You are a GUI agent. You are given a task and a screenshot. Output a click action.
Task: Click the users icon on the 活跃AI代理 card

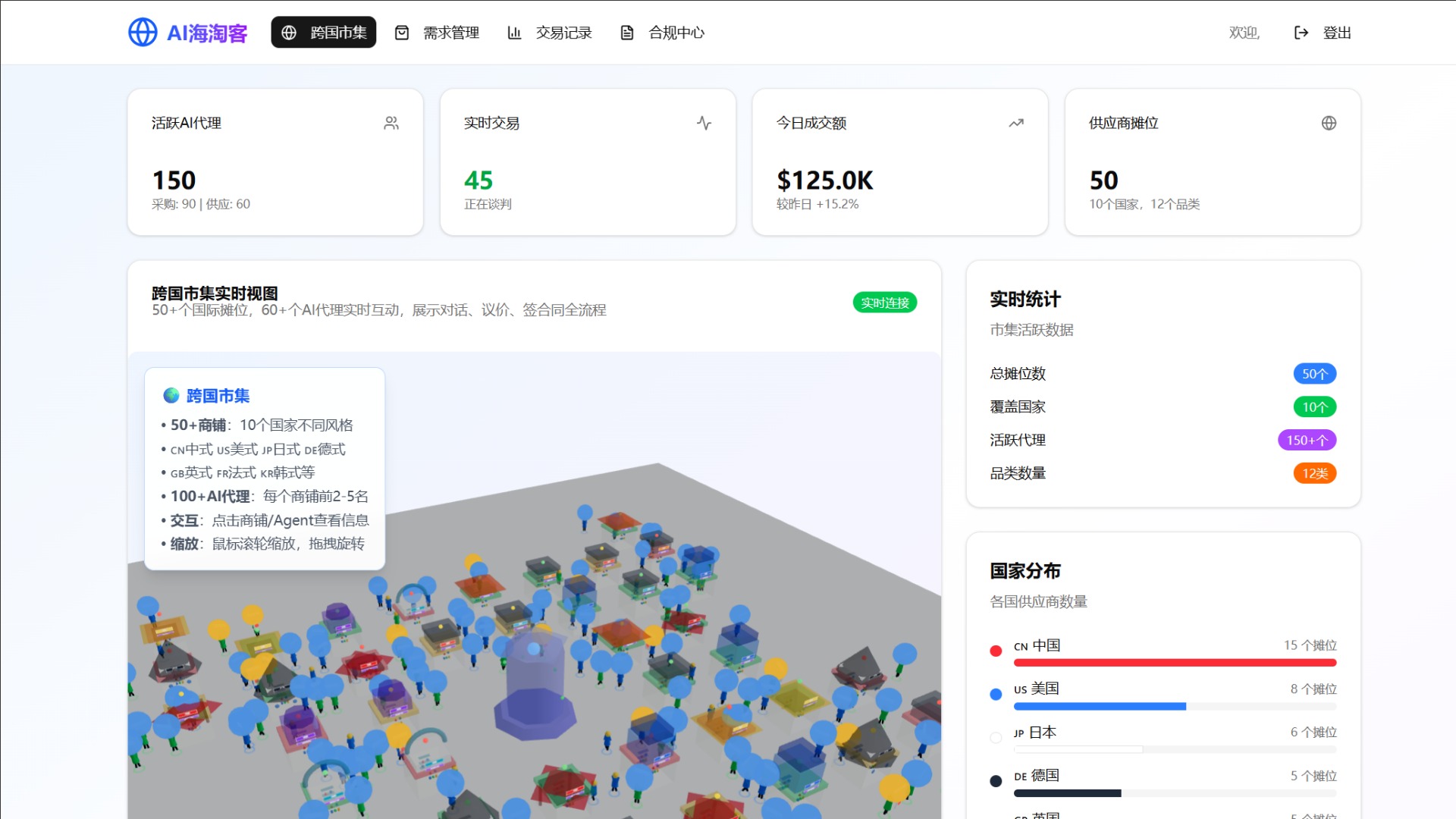click(391, 122)
